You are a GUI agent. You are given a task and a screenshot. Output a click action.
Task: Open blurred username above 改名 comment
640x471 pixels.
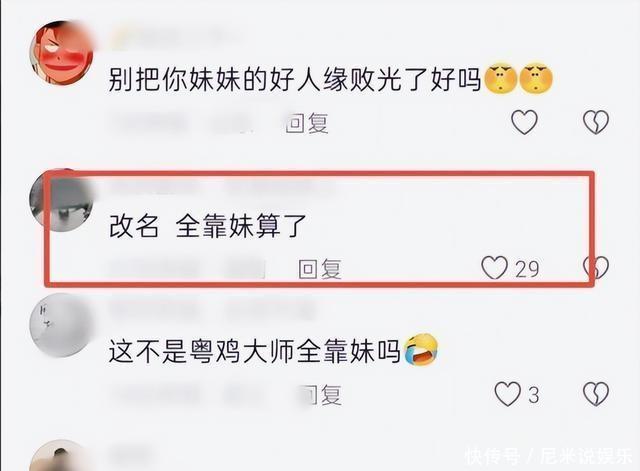[x=222, y=186]
